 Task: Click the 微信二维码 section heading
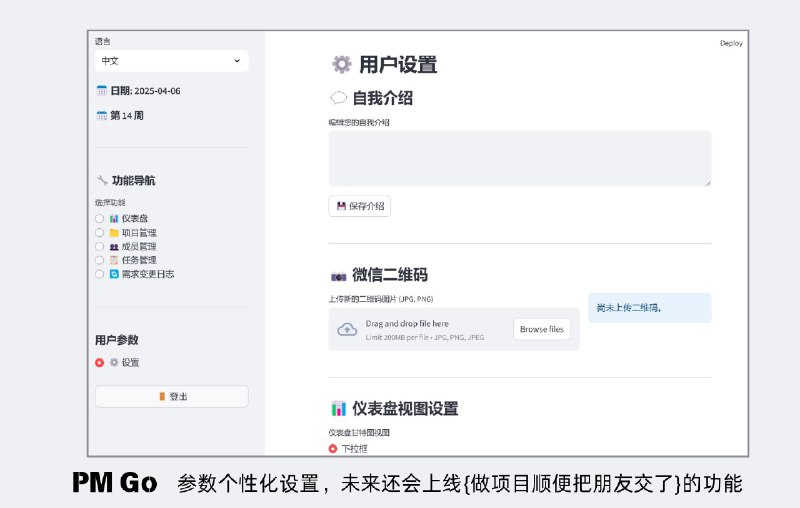390,275
